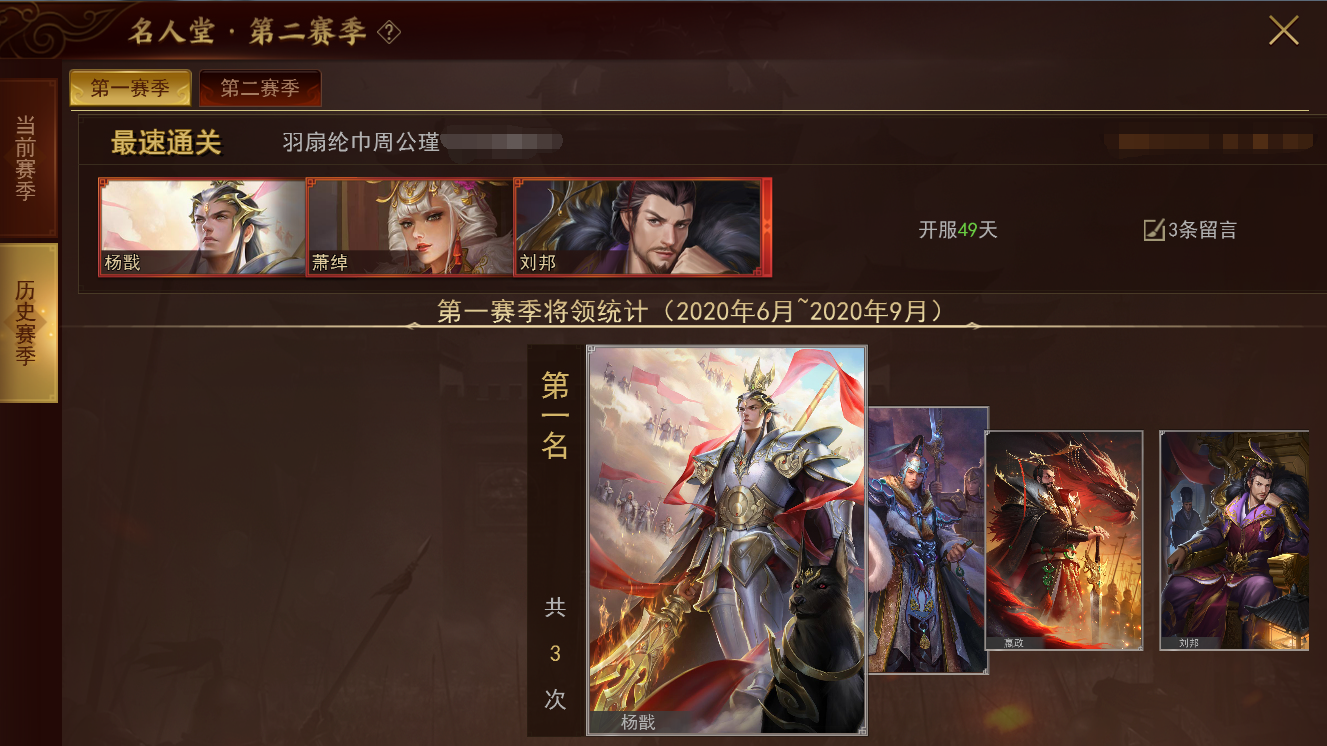Click player name 羽扇纶巾周公瑾

pyautogui.click(x=361, y=142)
